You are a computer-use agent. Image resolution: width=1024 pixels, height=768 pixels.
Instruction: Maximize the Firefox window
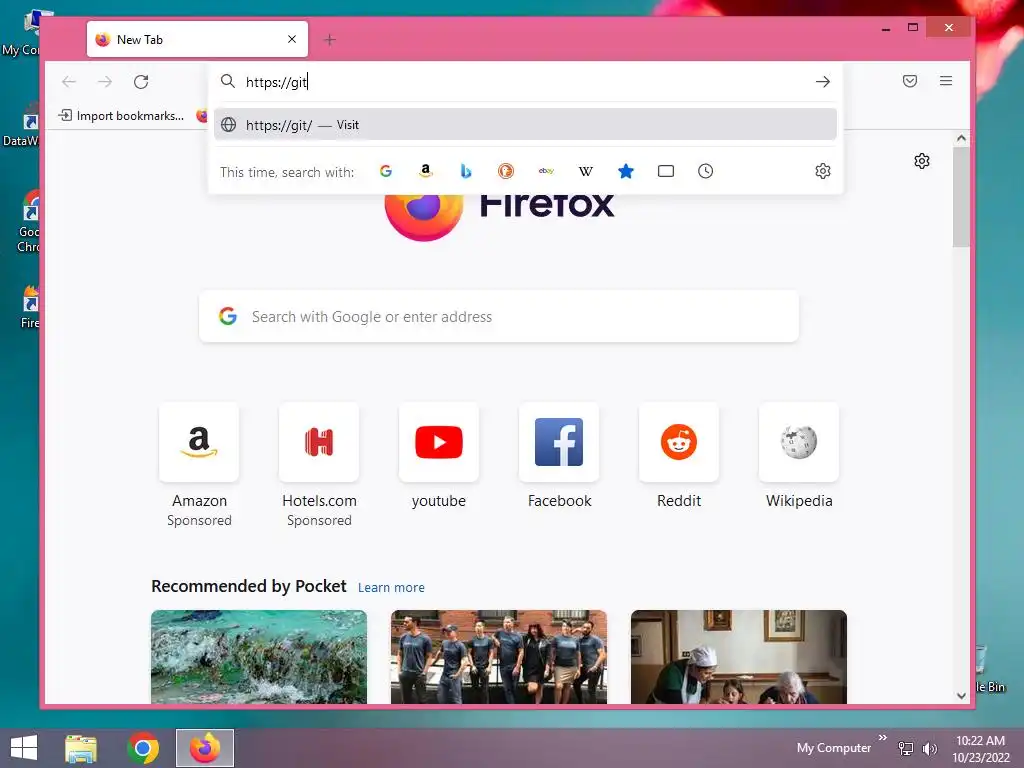(x=913, y=27)
